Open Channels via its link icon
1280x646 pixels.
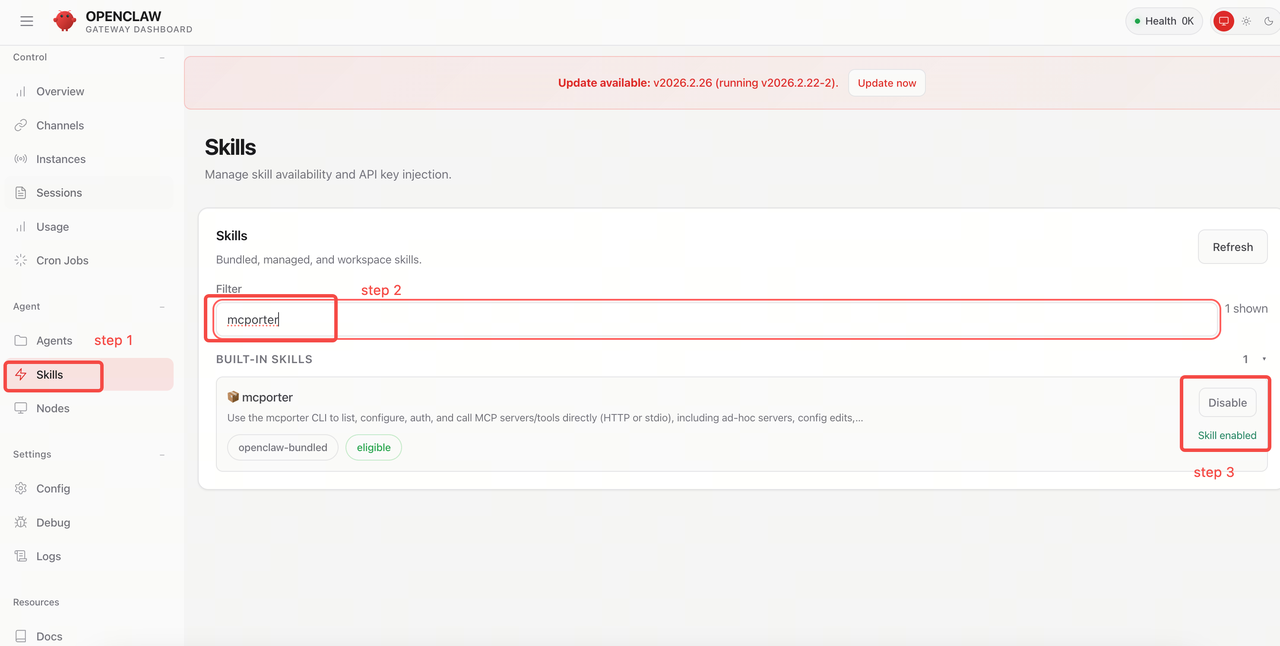(21, 125)
